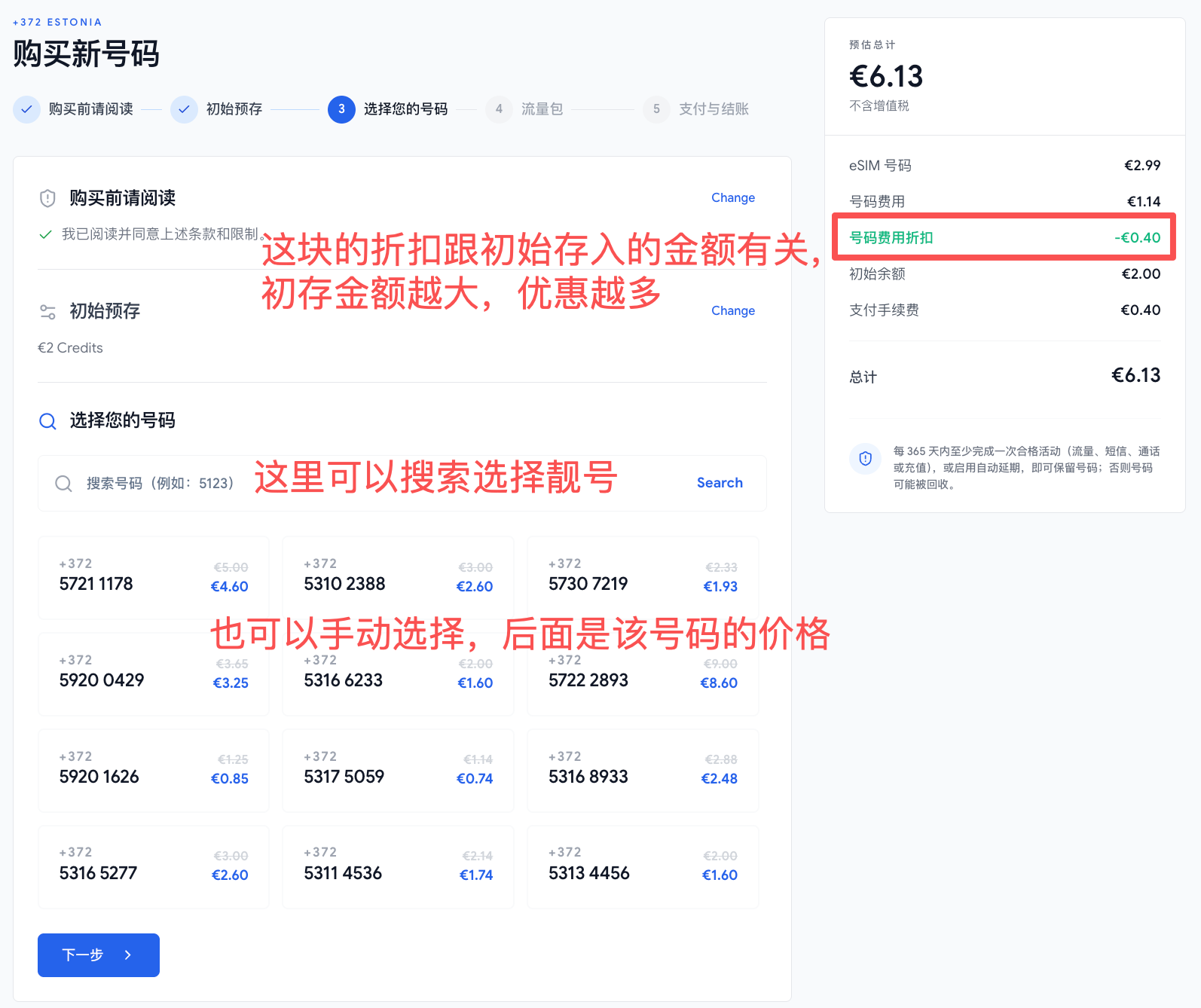Go back to 初始预存 step label

[234, 109]
